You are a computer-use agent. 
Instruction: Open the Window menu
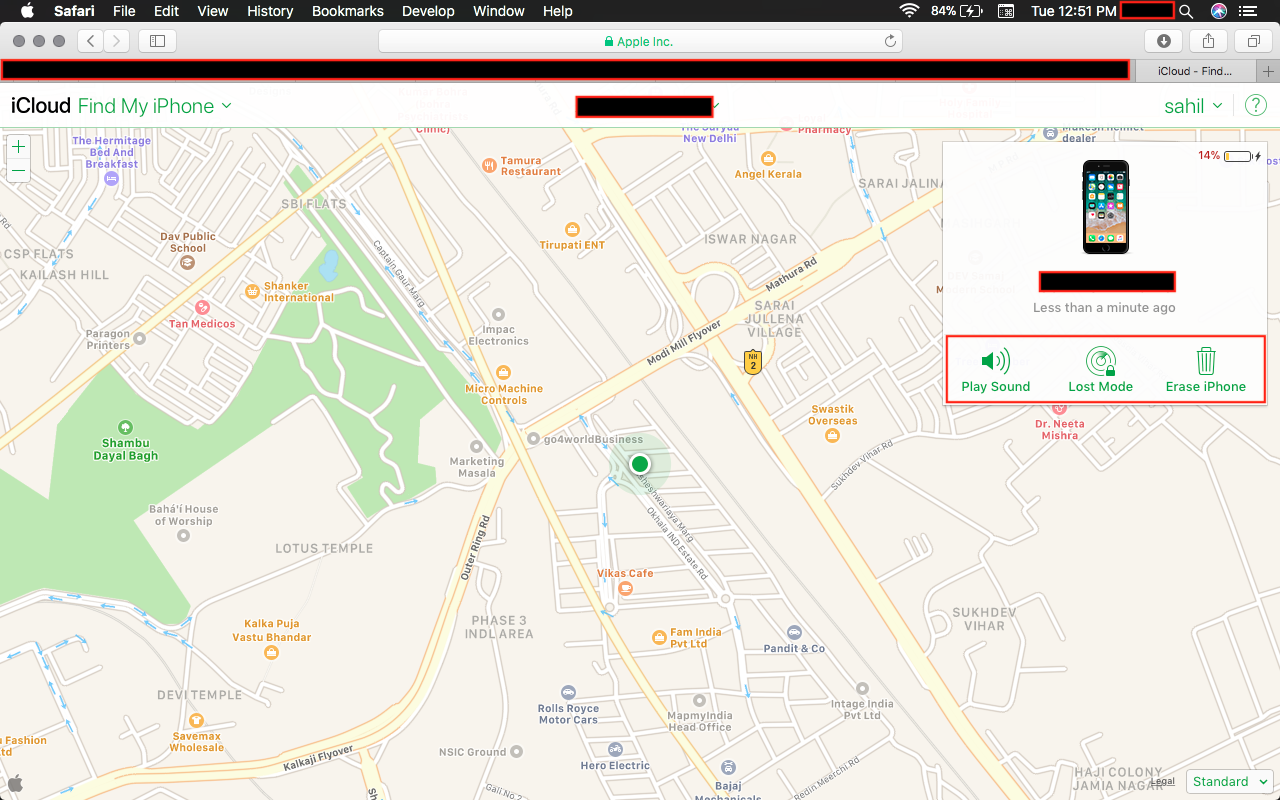tap(499, 11)
